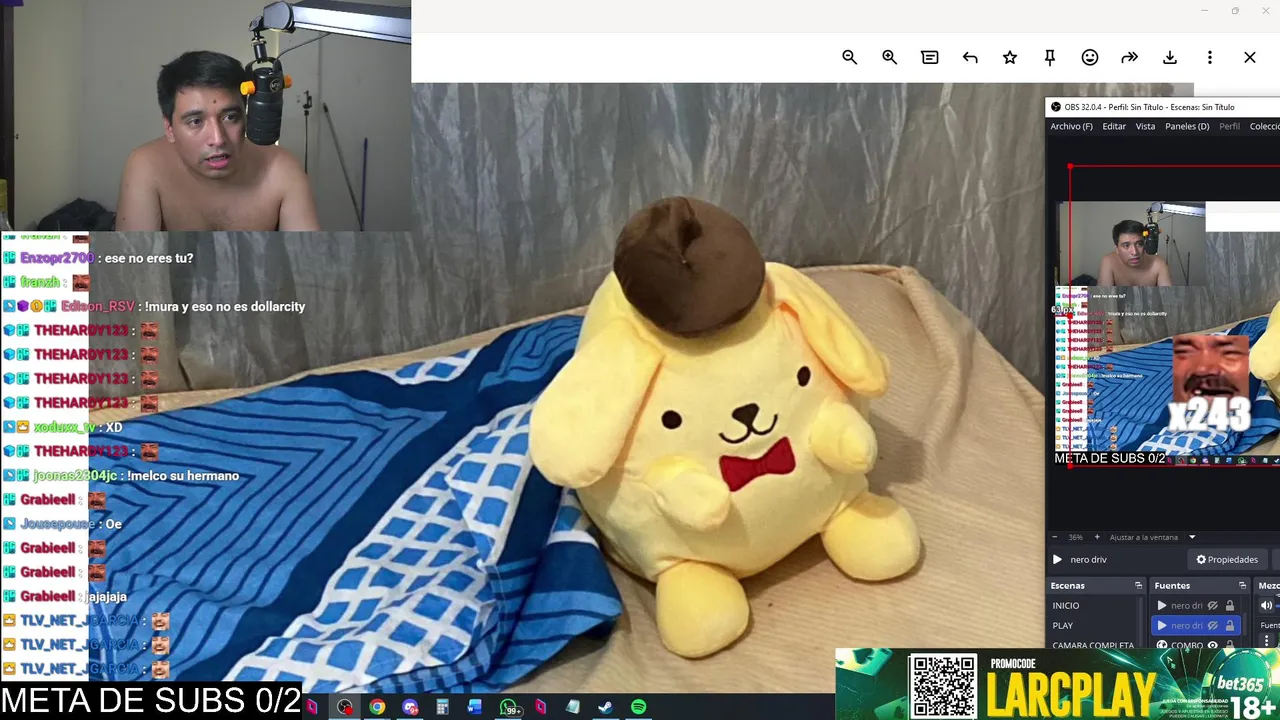Image resolution: width=1280 pixels, height=720 pixels.
Task: Download the image using download icon
Action: [x=1170, y=58]
